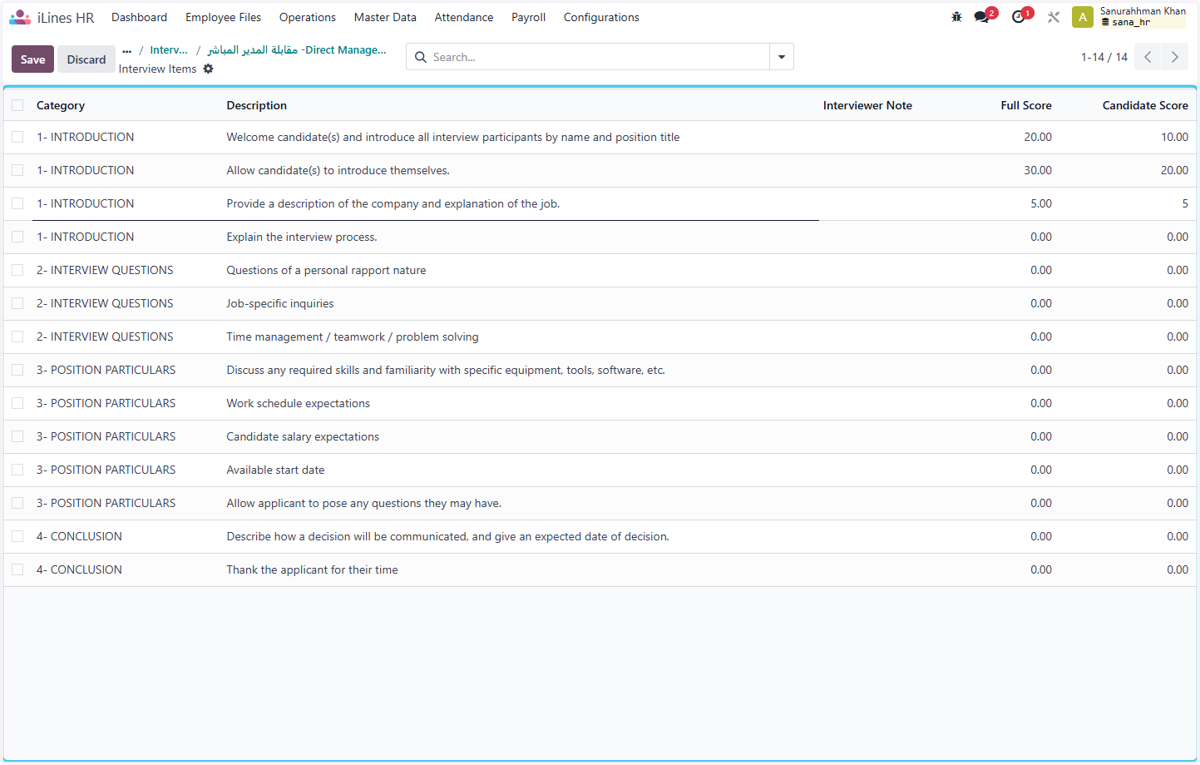
Task: Open the 'Interv...' breadcrumb link
Action: click(169, 50)
